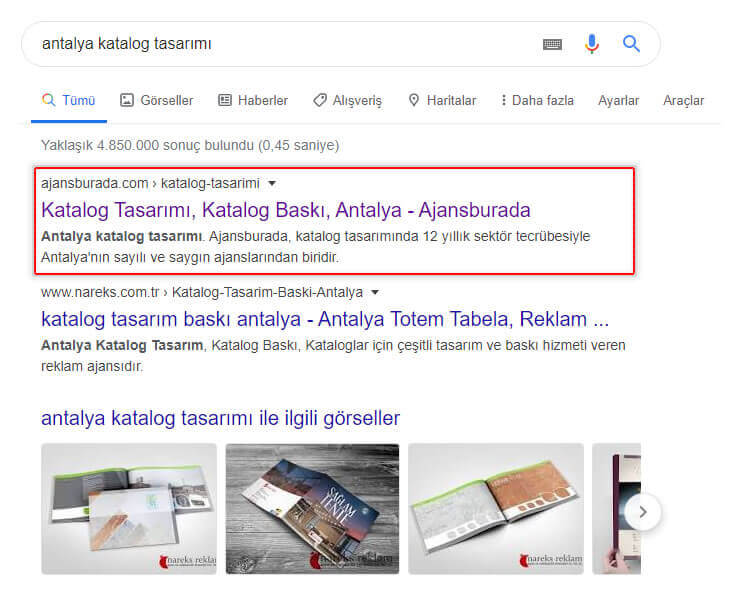Viewport: 742px width, 608px height.
Task: Open the Alışveriş shopping tab
Action: [347, 100]
